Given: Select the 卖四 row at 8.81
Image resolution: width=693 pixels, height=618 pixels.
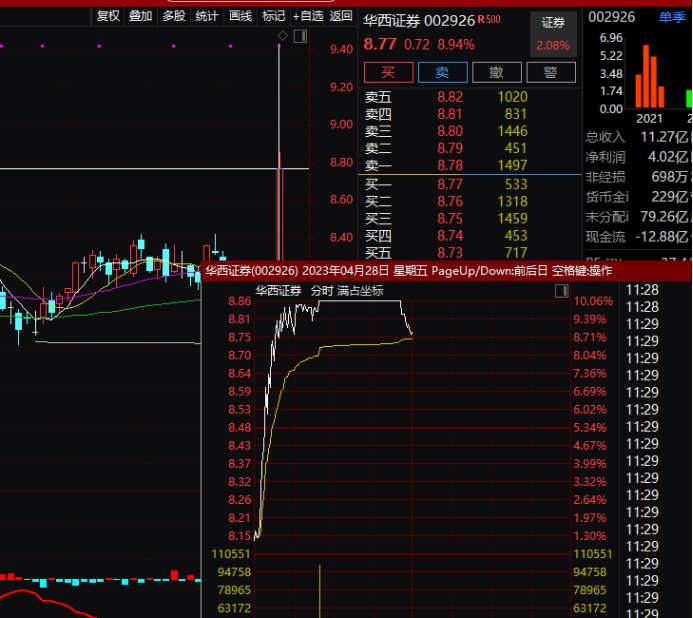Looking at the screenshot, I should coord(446,114).
